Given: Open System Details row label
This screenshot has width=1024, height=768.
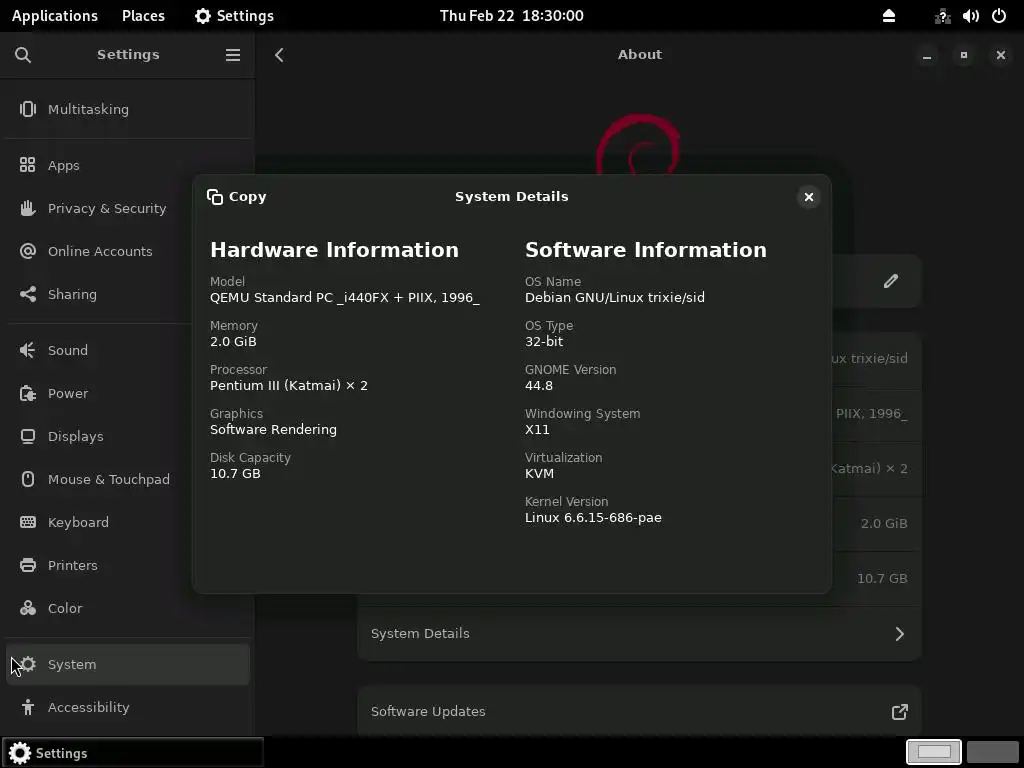Looking at the screenshot, I should click(x=420, y=633).
